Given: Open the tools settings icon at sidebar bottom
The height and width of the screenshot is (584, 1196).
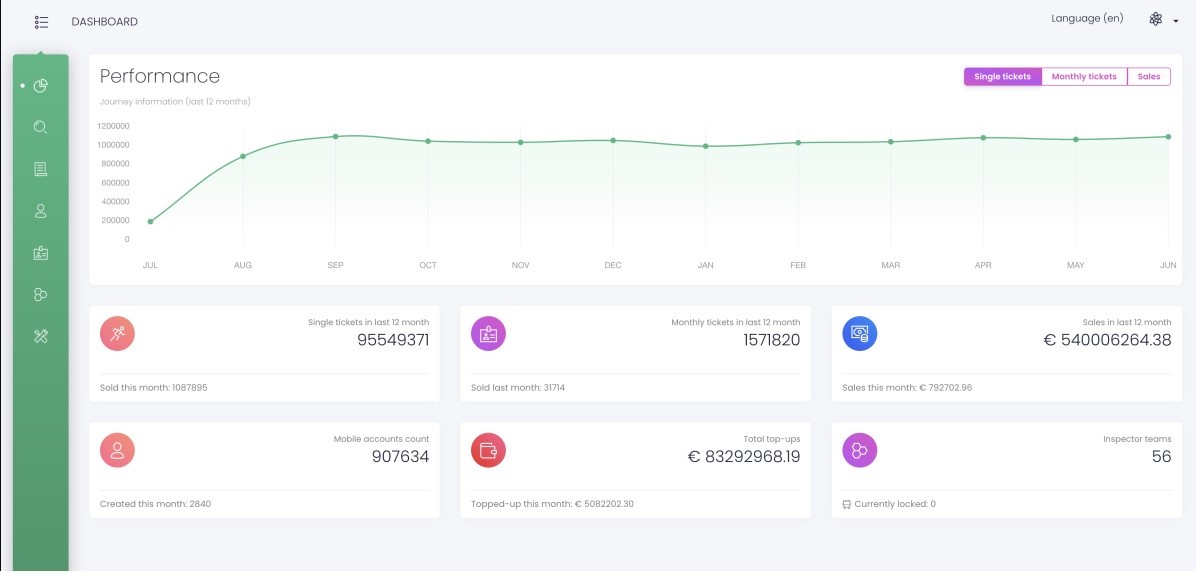Looking at the screenshot, I should tap(40, 337).
